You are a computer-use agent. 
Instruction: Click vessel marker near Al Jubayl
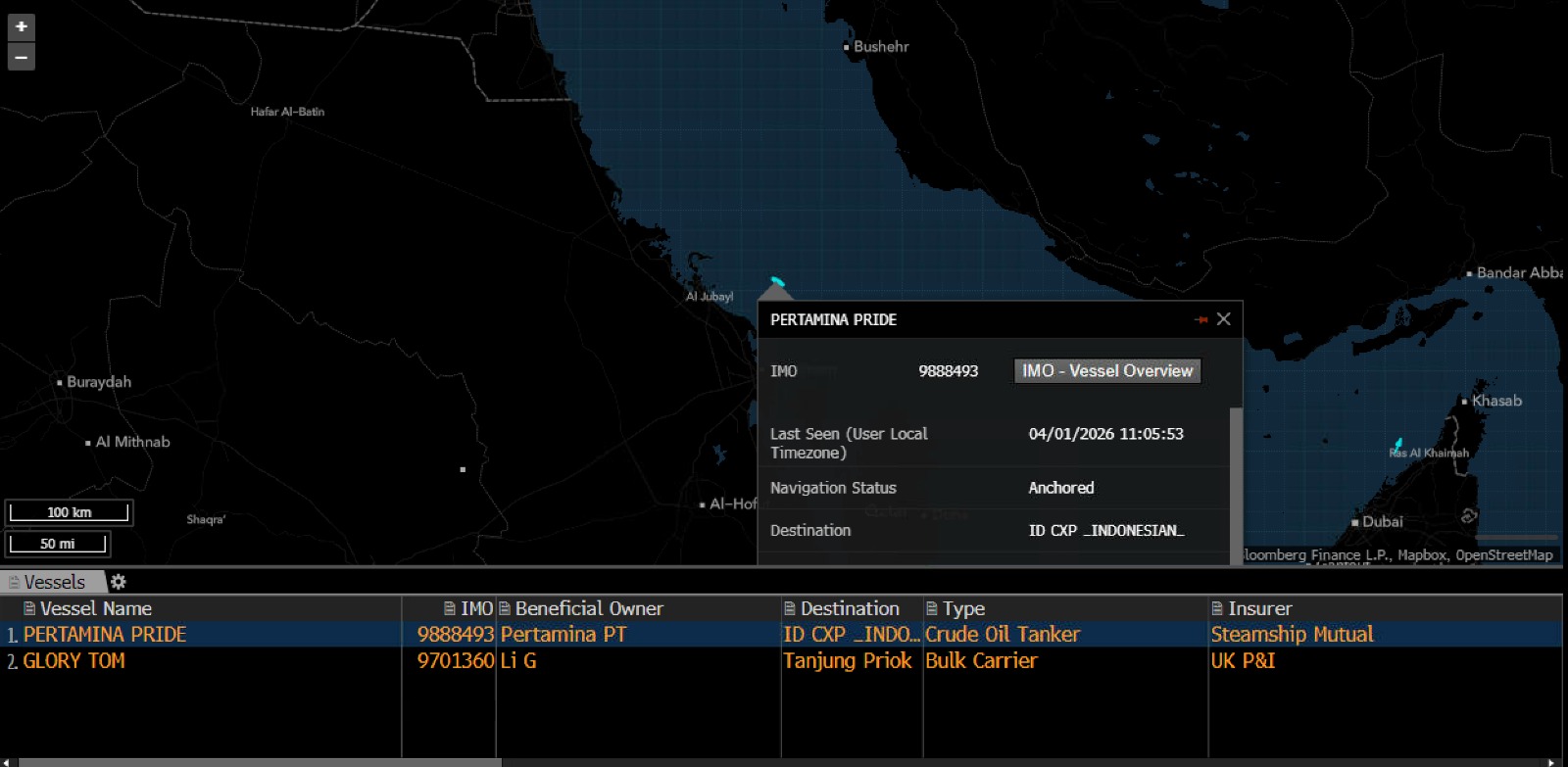point(777,282)
